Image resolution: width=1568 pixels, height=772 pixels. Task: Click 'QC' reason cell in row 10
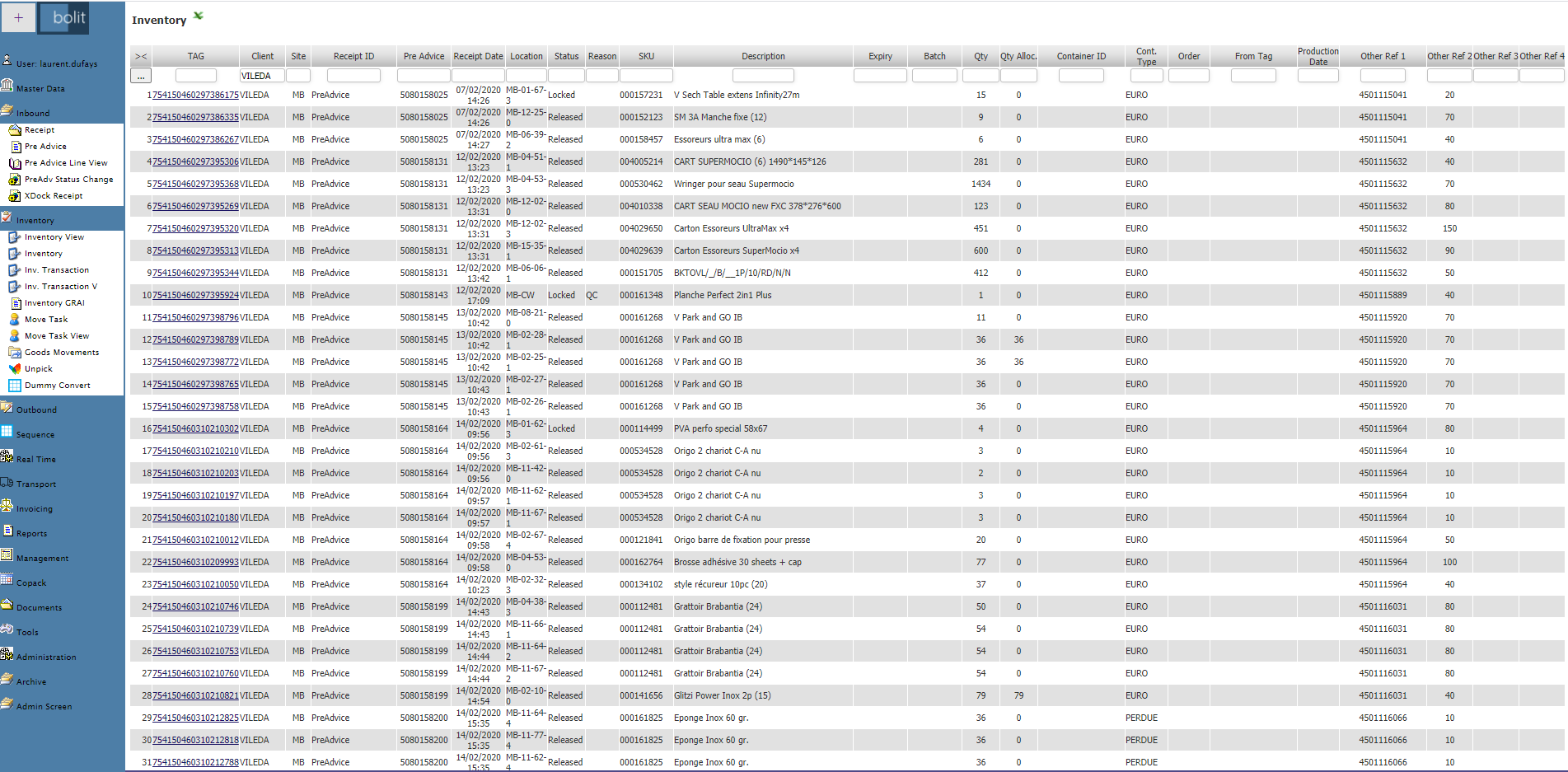tap(592, 295)
